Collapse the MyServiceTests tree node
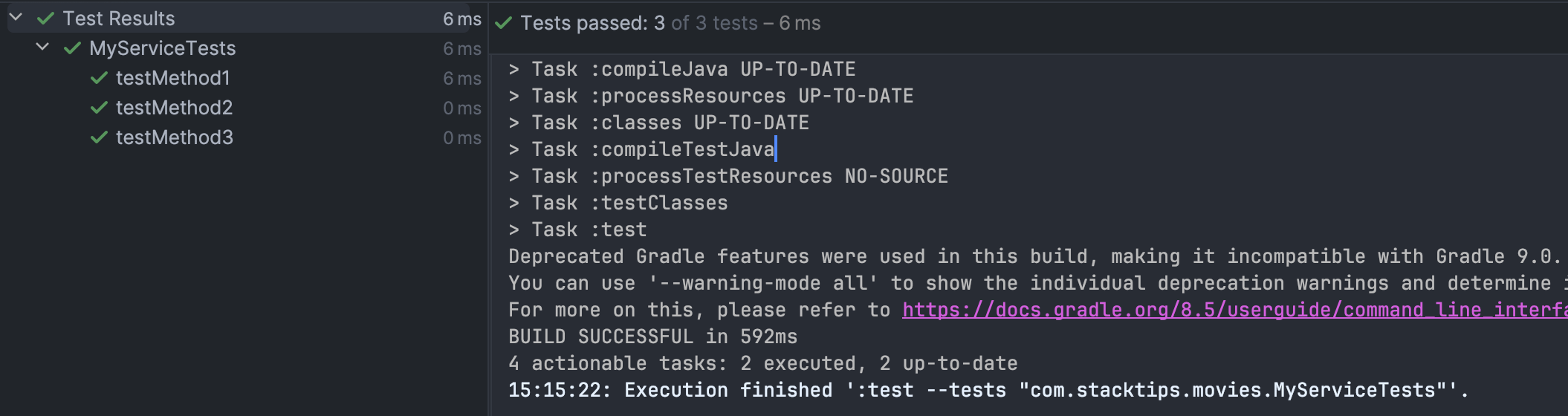This screenshot has width=1568, height=416. point(43,47)
